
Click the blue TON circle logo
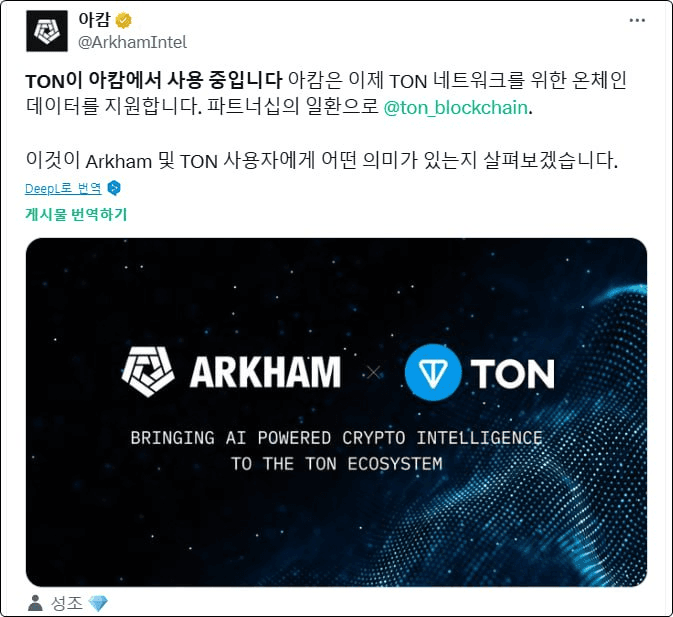click(x=433, y=372)
